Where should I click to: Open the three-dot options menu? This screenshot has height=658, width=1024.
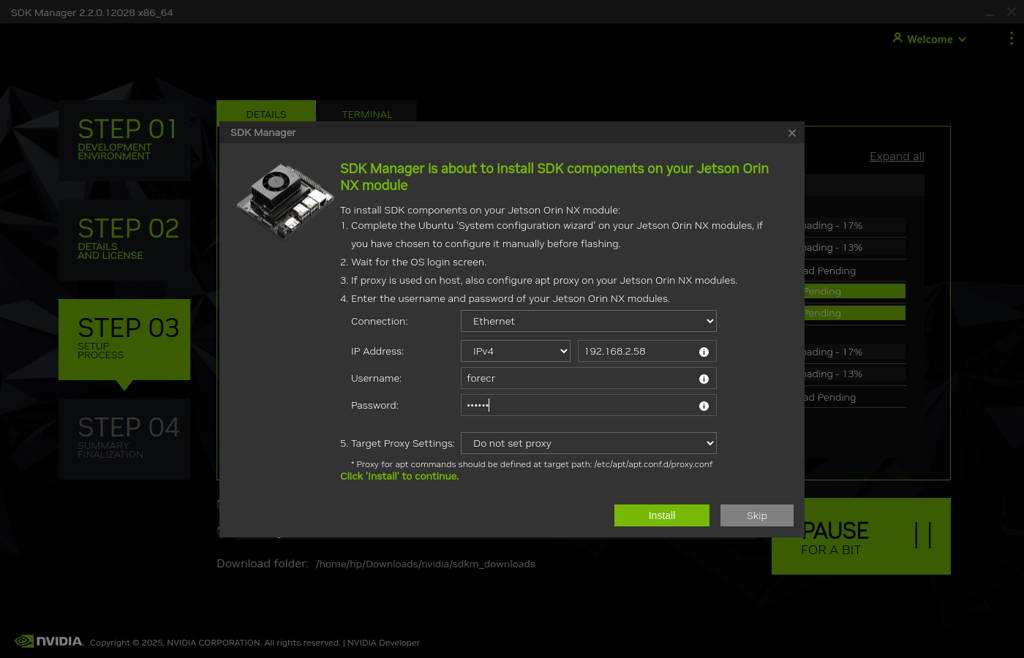click(x=1012, y=39)
